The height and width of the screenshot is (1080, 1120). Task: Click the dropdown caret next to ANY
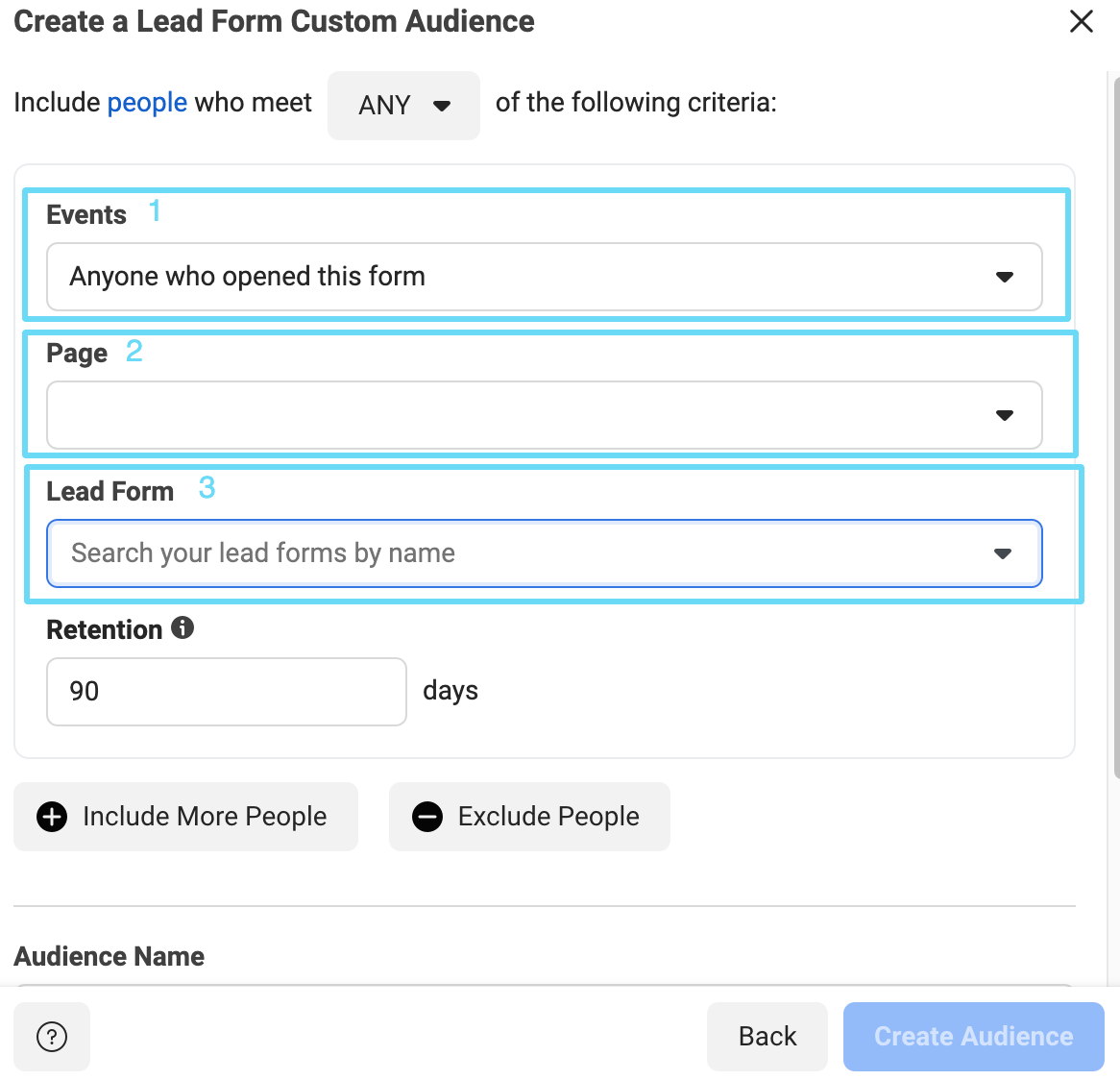point(444,106)
